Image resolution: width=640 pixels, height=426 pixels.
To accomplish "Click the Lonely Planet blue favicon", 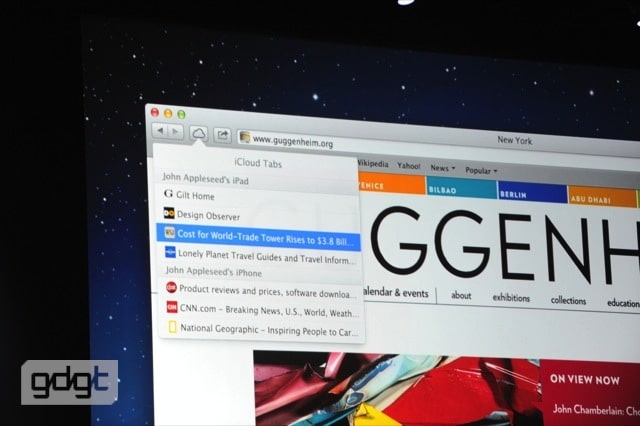I will pyautogui.click(x=170, y=252).
